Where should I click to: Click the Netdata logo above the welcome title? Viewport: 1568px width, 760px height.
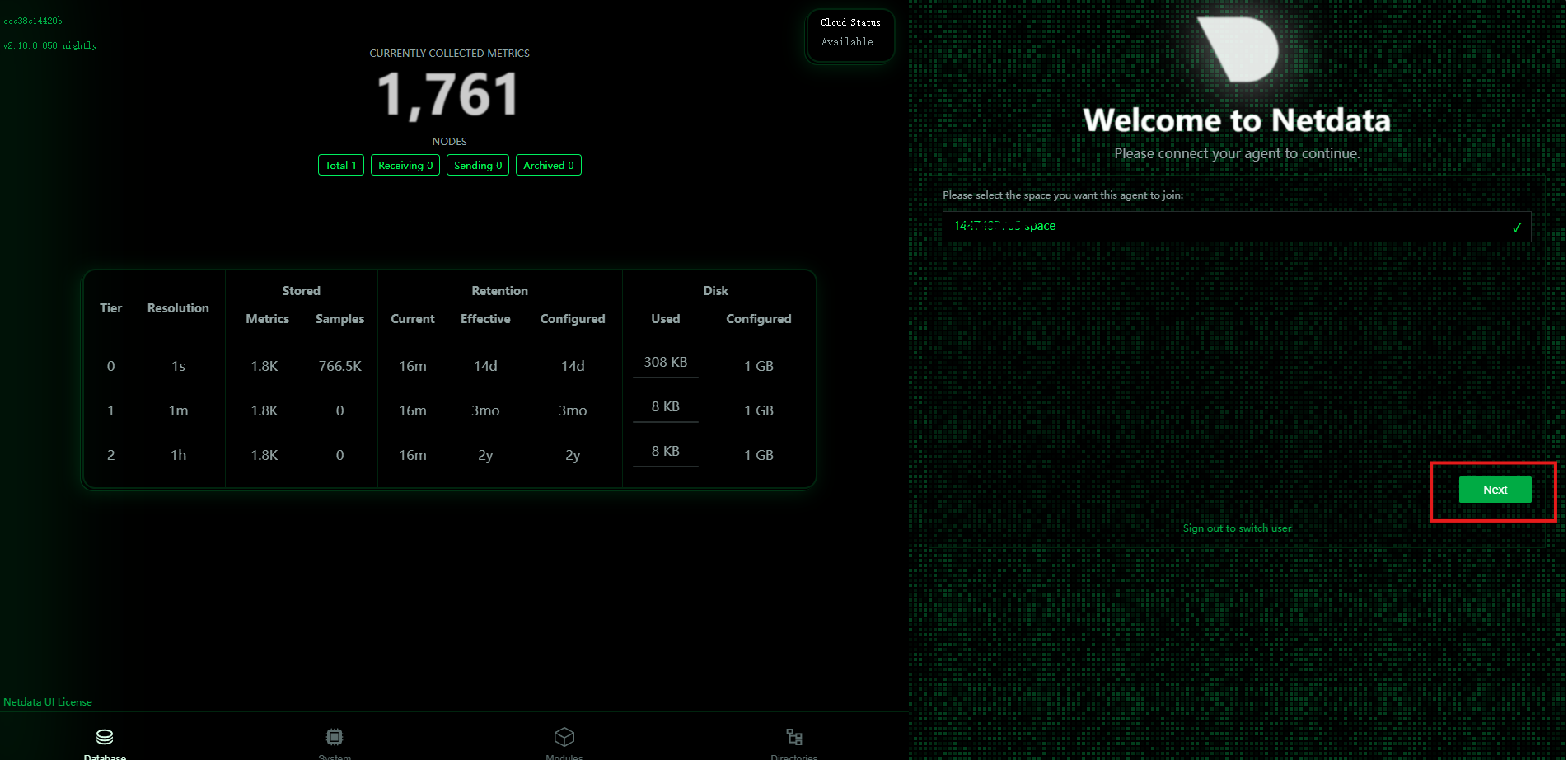pos(1238,49)
